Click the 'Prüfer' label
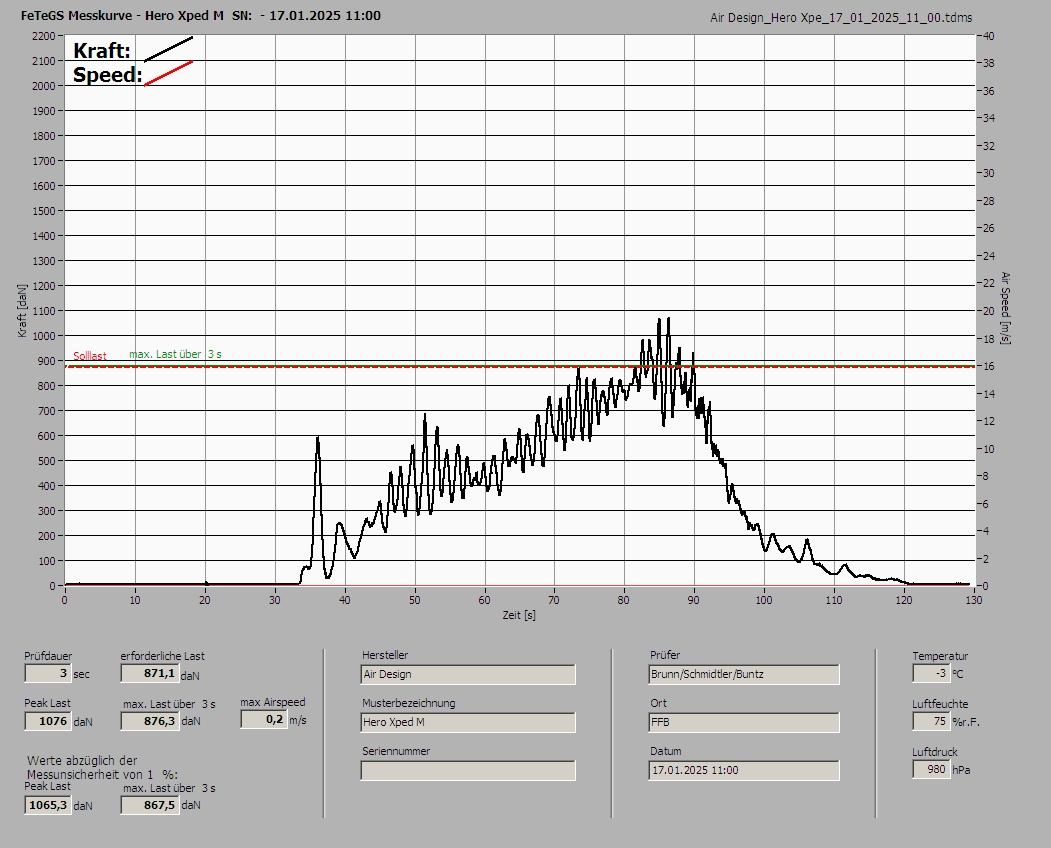1051x848 pixels. (665, 655)
